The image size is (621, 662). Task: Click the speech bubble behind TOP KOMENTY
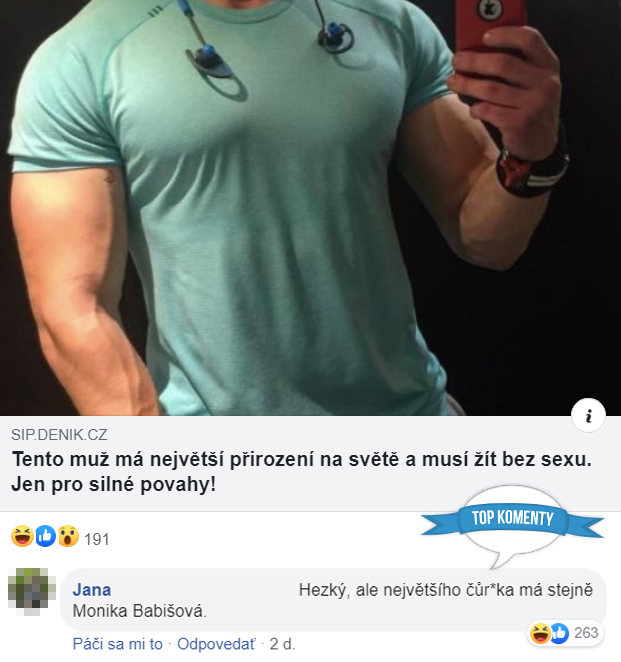tap(512, 525)
